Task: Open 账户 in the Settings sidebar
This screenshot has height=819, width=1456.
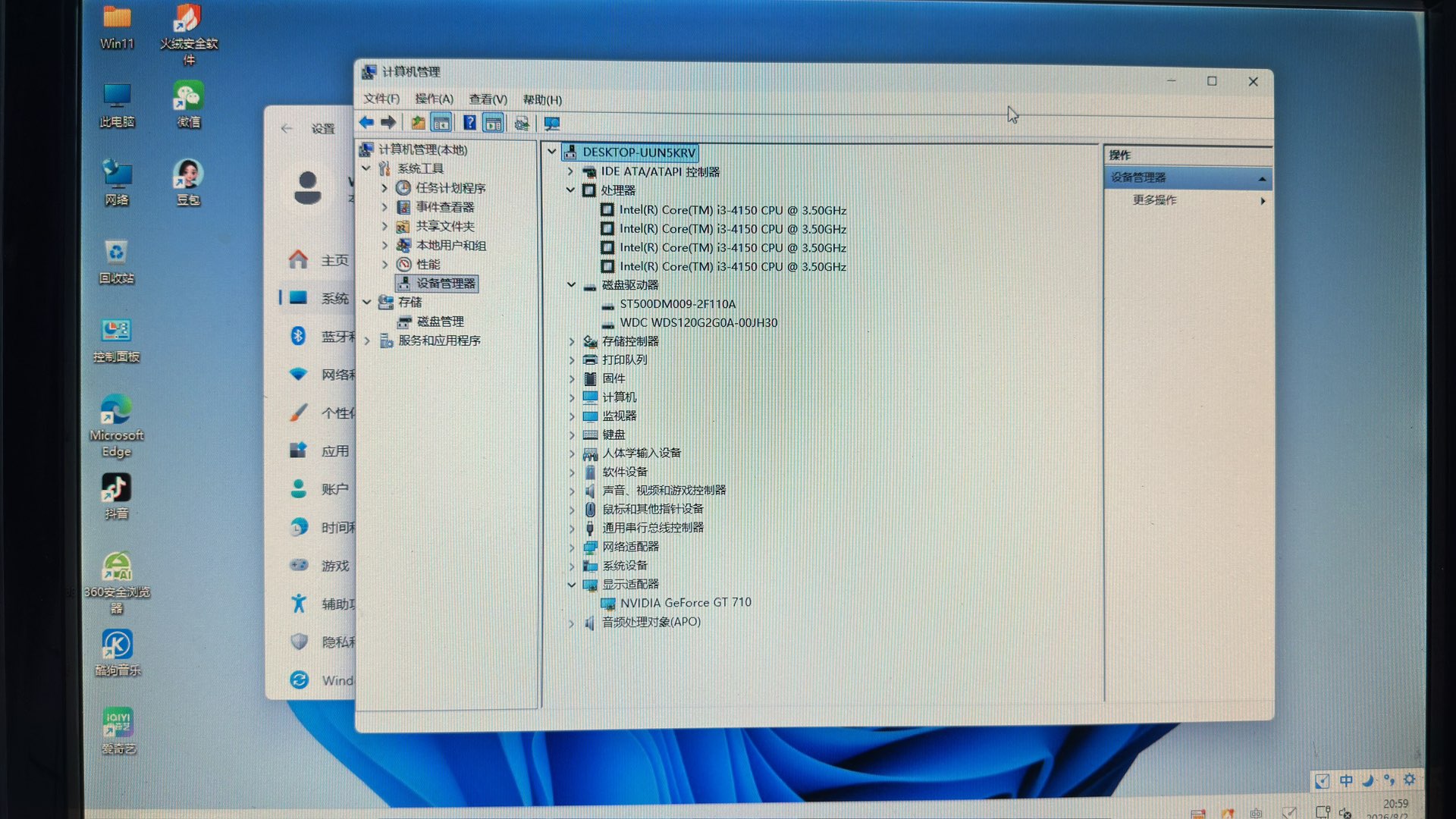Action: [318, 489]
